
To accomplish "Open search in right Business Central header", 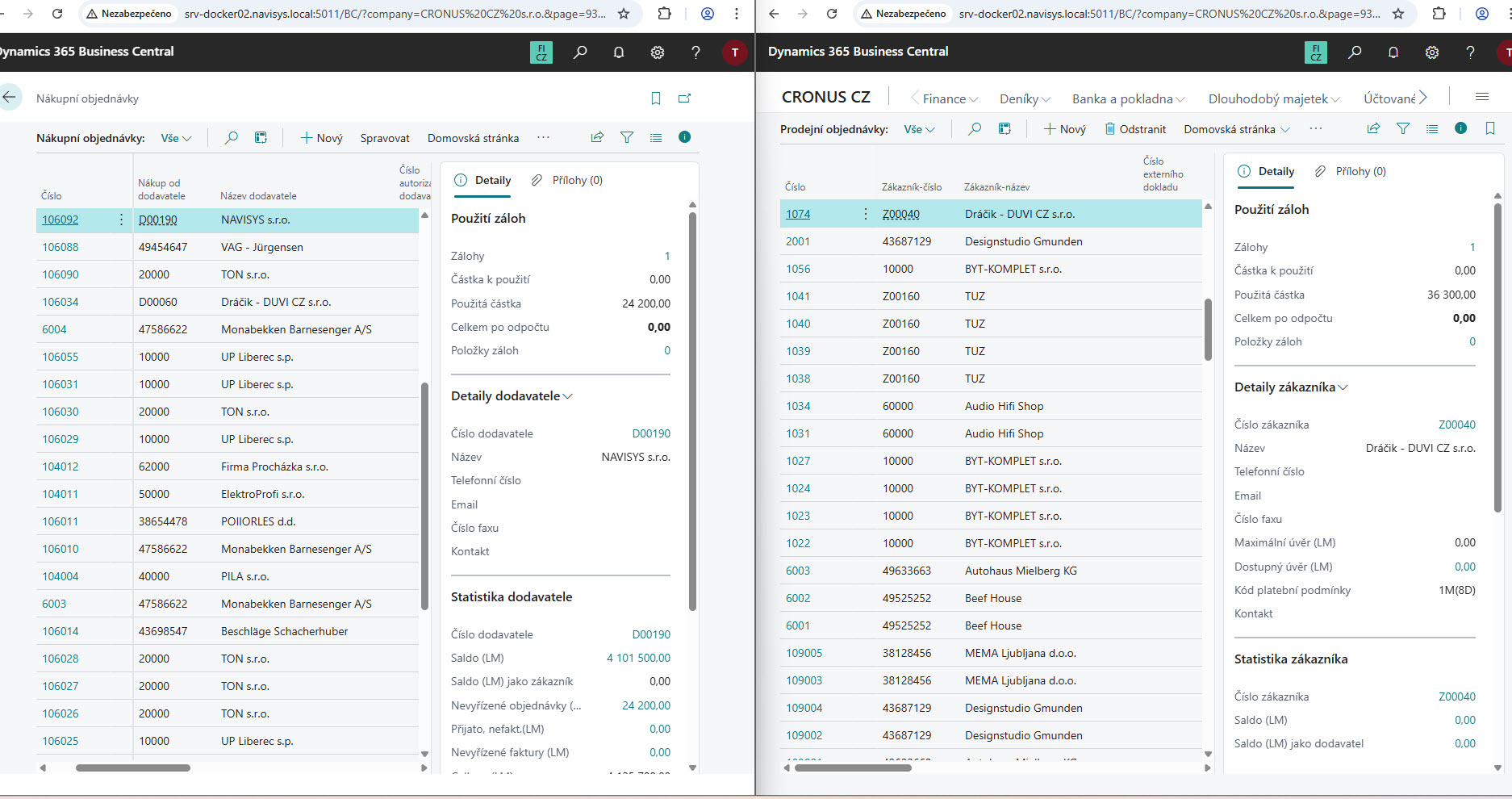I will (x=1355, y=52).
